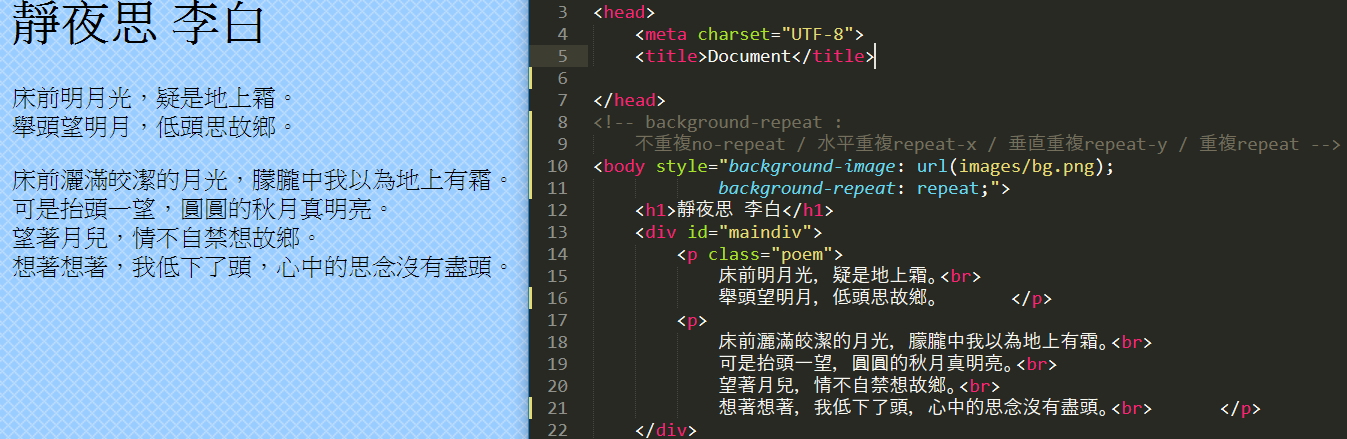Viewport: 1347px width, 439px height.
Task: Click line number 5 in the gutter
Action: click(560, 56)
